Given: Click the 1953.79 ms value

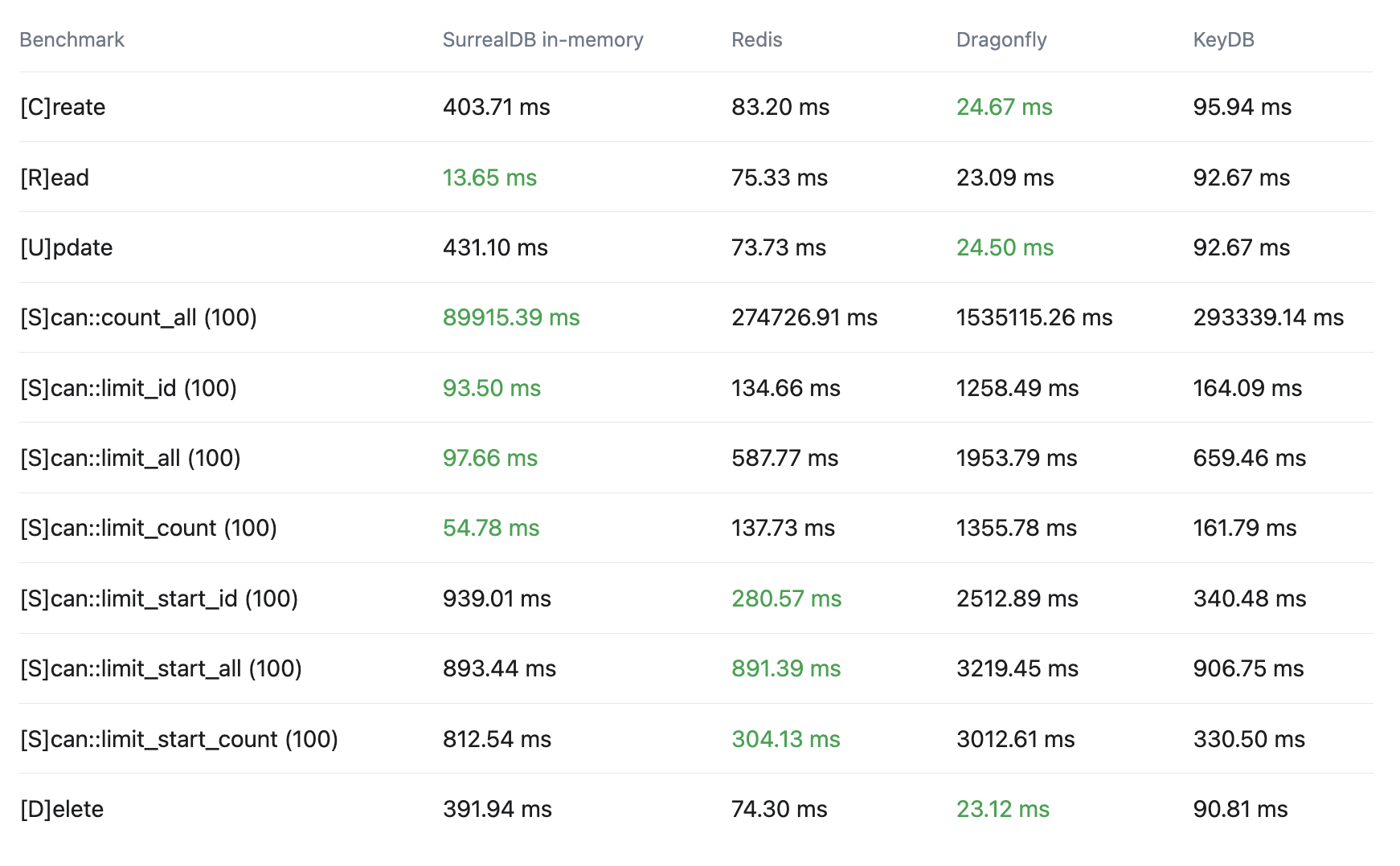Looking at the screenshot, I should tap(1017, 458).
